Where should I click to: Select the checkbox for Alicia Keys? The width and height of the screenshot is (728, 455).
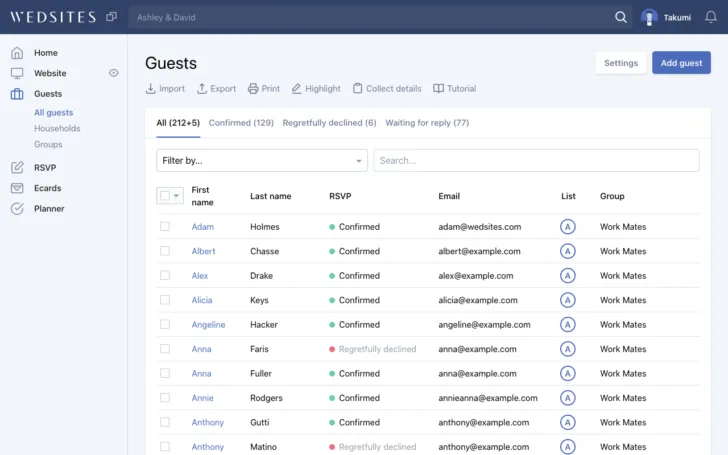coord(165,300)
